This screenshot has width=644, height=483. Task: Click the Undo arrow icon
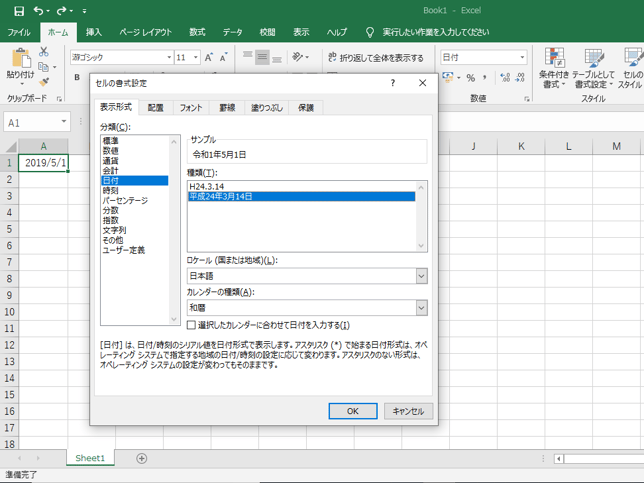click(x=38, y=11)
